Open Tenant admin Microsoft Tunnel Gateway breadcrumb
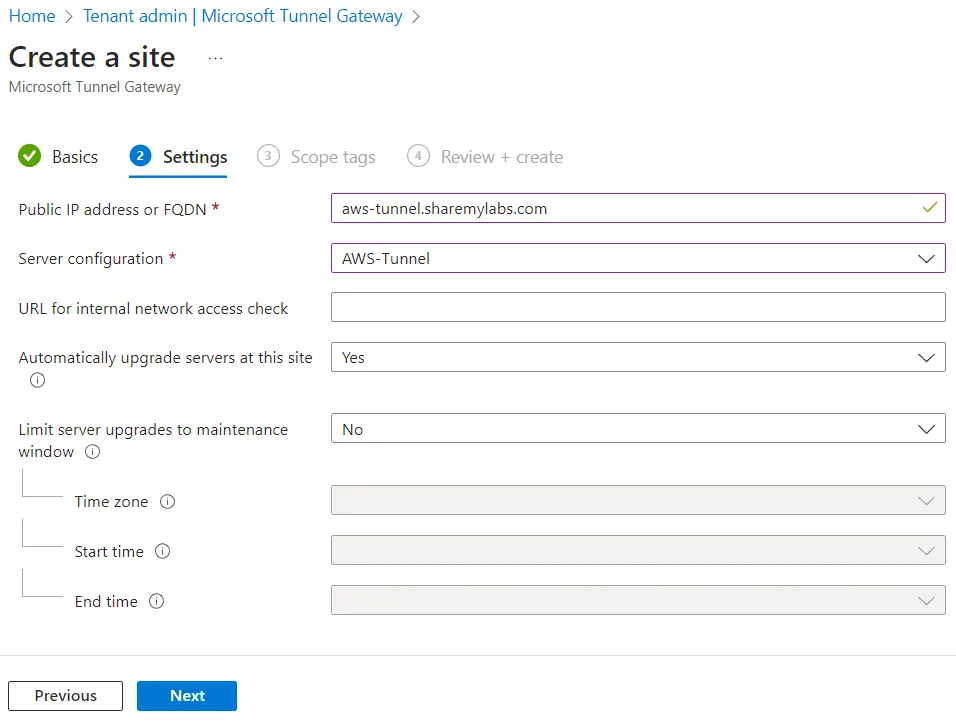Screen dimensions: 956x723 click(243, 16)
